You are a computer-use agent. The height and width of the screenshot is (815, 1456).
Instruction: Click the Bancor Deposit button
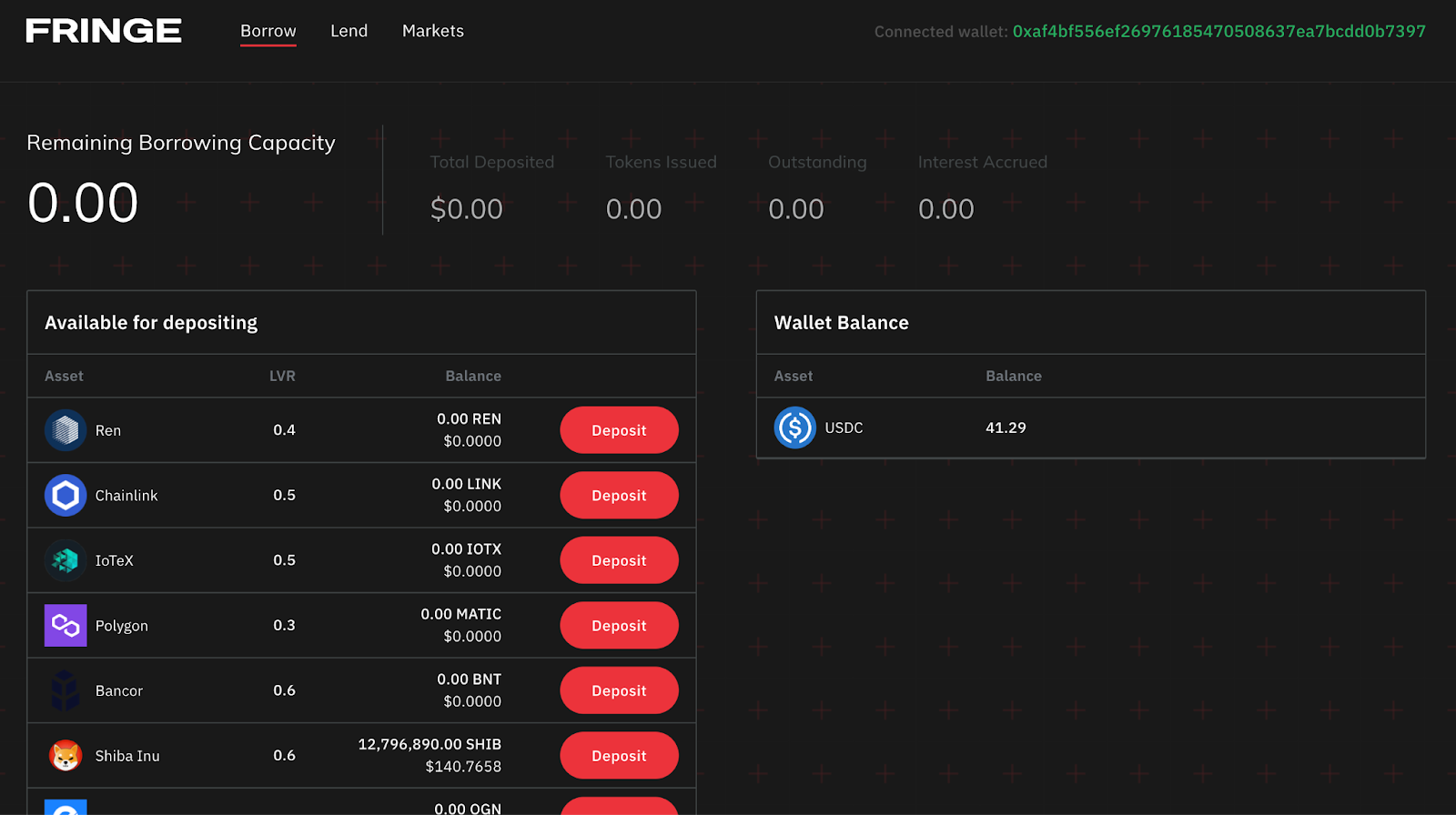[x=620, y=691]
